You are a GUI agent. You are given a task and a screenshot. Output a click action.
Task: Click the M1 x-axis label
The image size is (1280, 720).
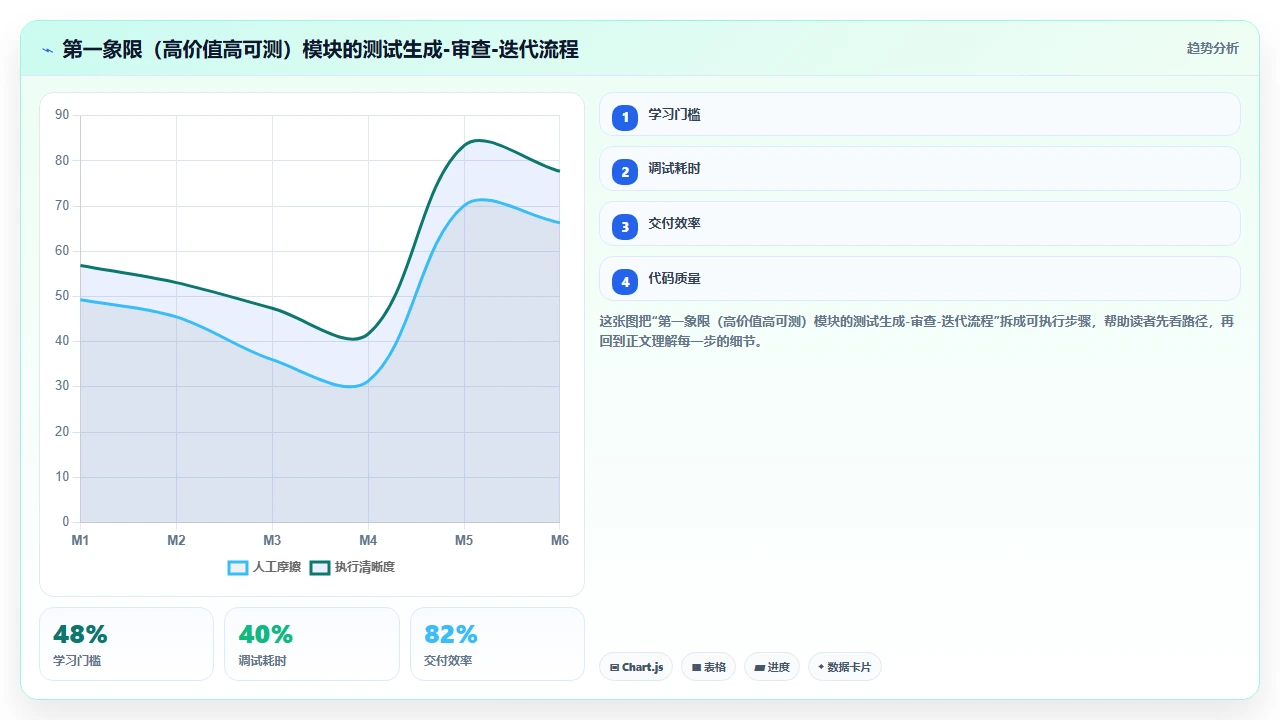click(x=80, y=541)
